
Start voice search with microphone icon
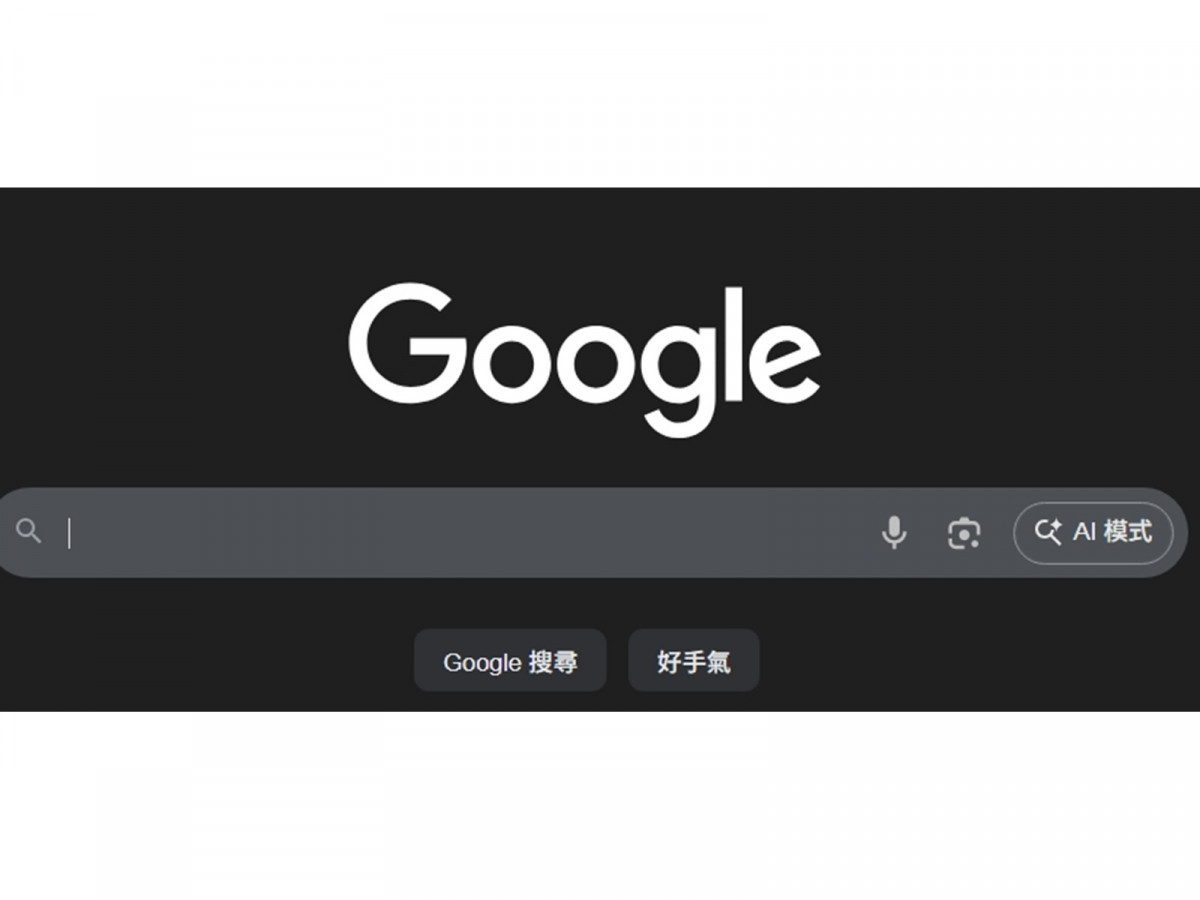pyautogui.click(x=894, y=532)
